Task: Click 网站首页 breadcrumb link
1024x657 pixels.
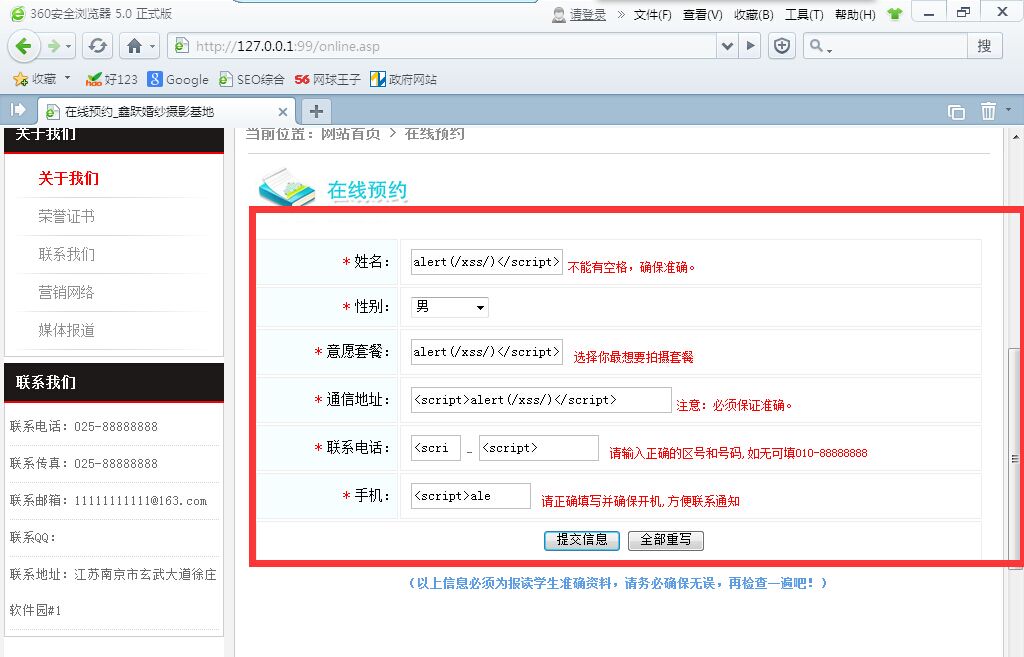Action: 351,134
